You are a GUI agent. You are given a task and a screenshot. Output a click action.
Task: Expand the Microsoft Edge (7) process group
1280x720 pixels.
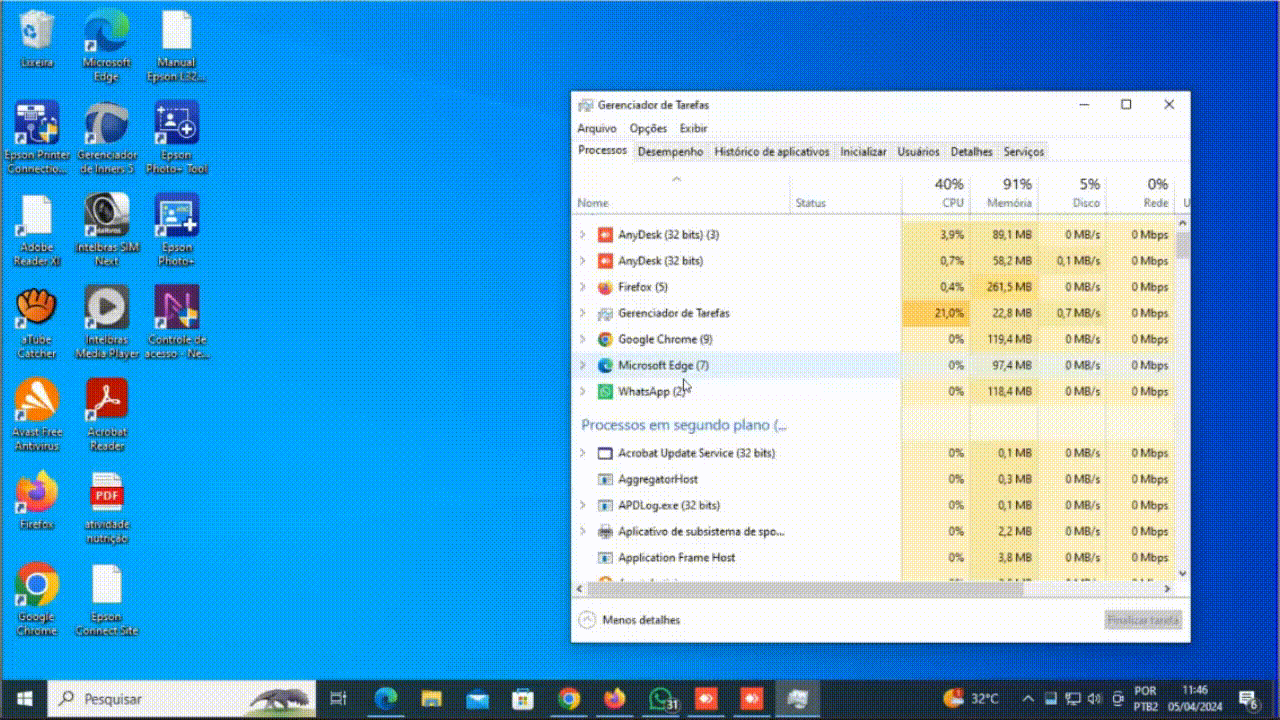click(583, 365)
